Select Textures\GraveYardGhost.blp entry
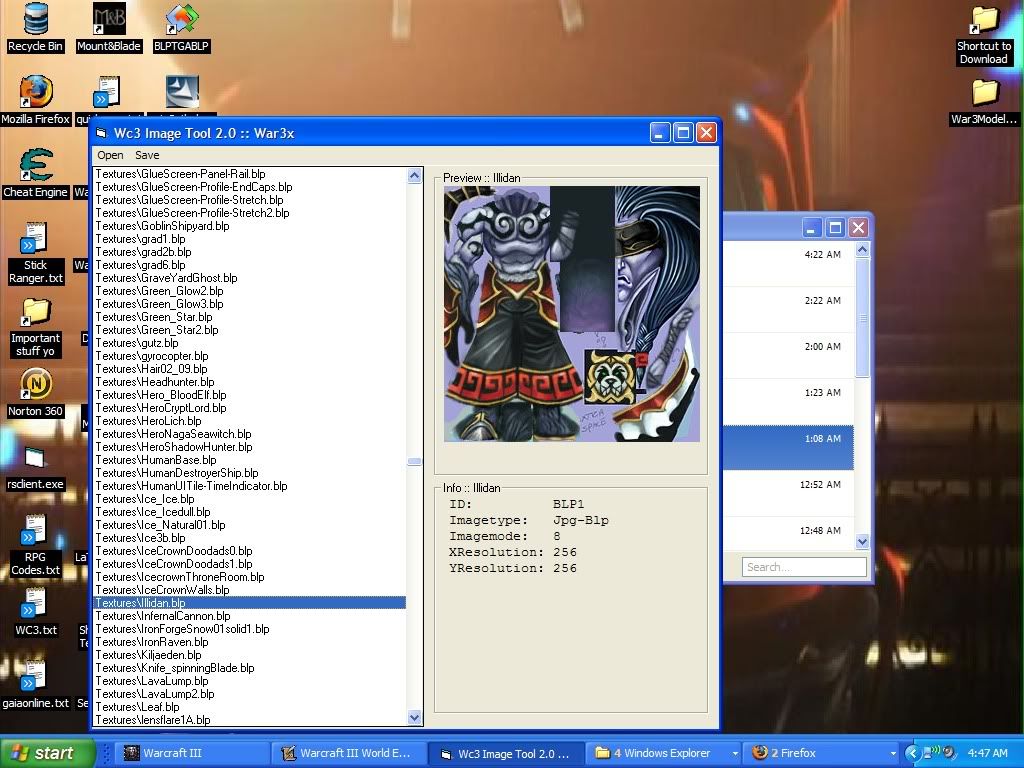The height and width of the screenshot is (768, 1024). point(250,278)
